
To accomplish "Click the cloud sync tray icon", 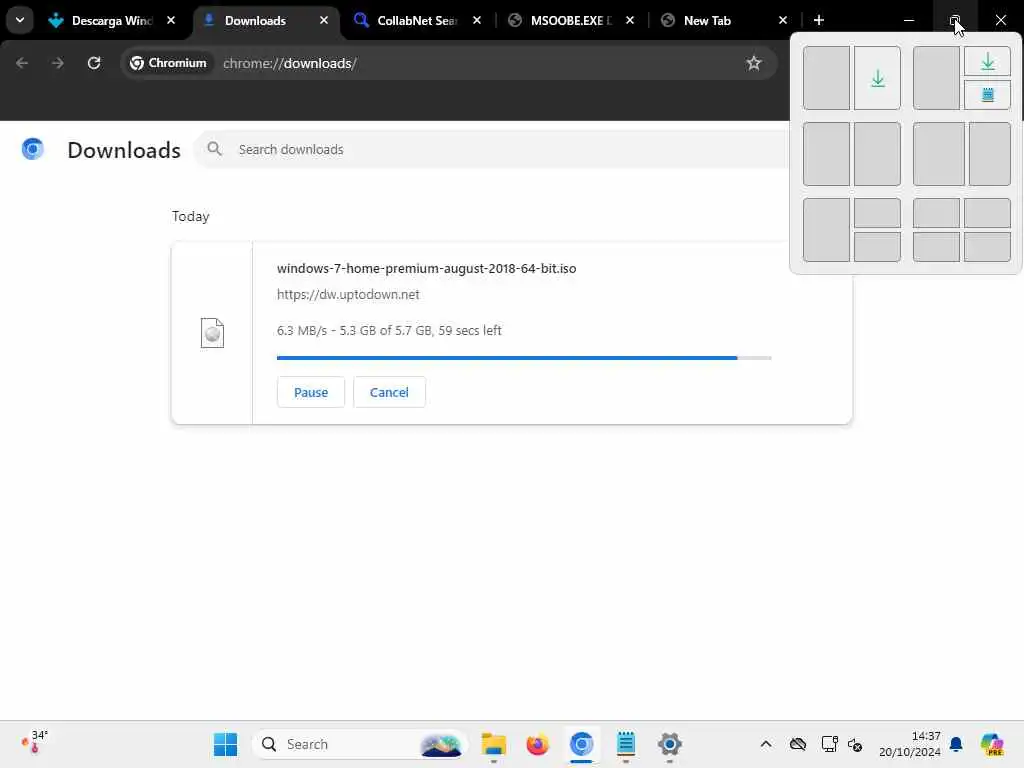I will click(797, 744).
